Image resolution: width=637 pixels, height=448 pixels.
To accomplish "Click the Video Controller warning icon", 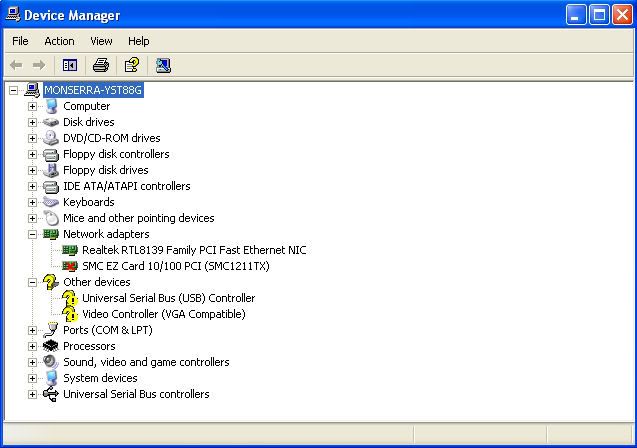I will pyautogui.click(x=70, y=314).
